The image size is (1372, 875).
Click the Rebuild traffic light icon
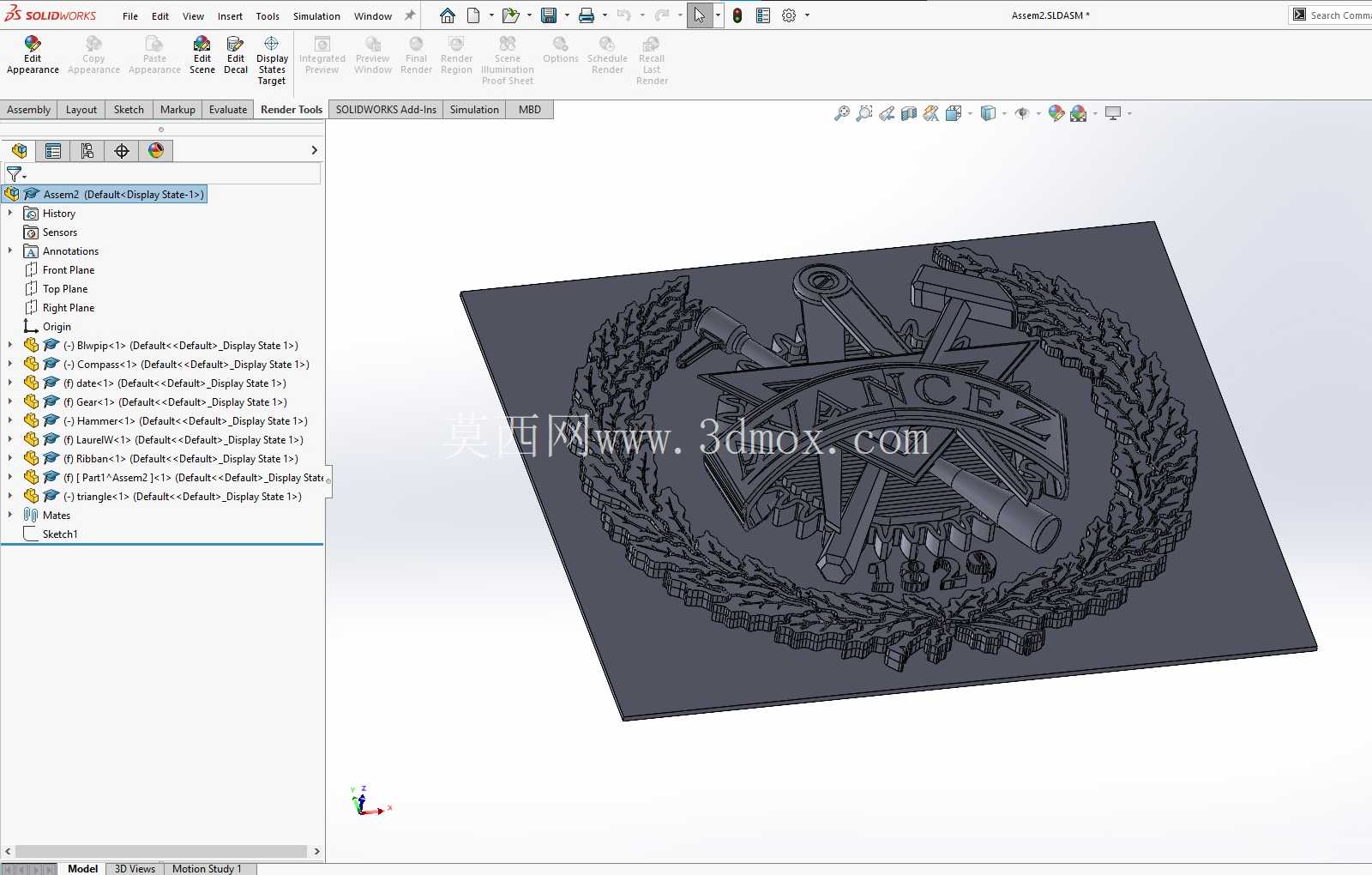(x=737, y=15)
